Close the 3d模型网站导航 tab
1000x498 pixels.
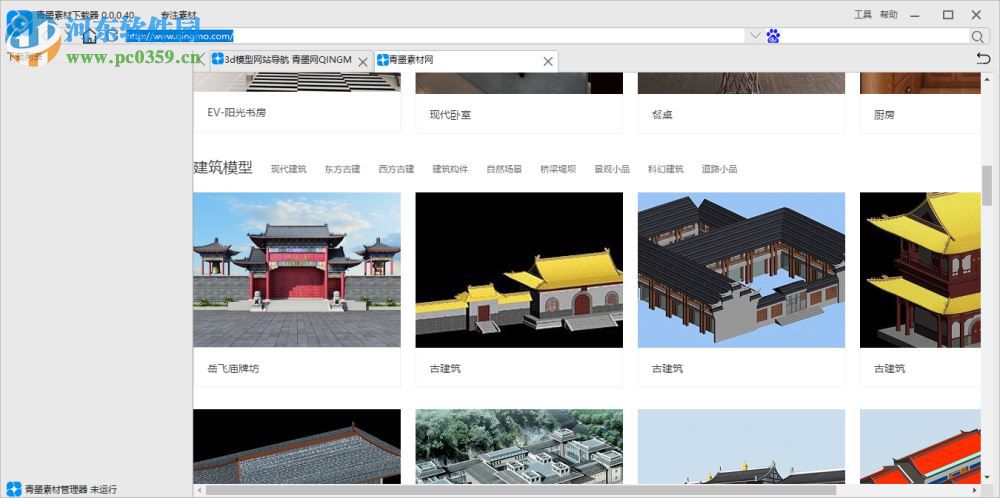(362, 62)
